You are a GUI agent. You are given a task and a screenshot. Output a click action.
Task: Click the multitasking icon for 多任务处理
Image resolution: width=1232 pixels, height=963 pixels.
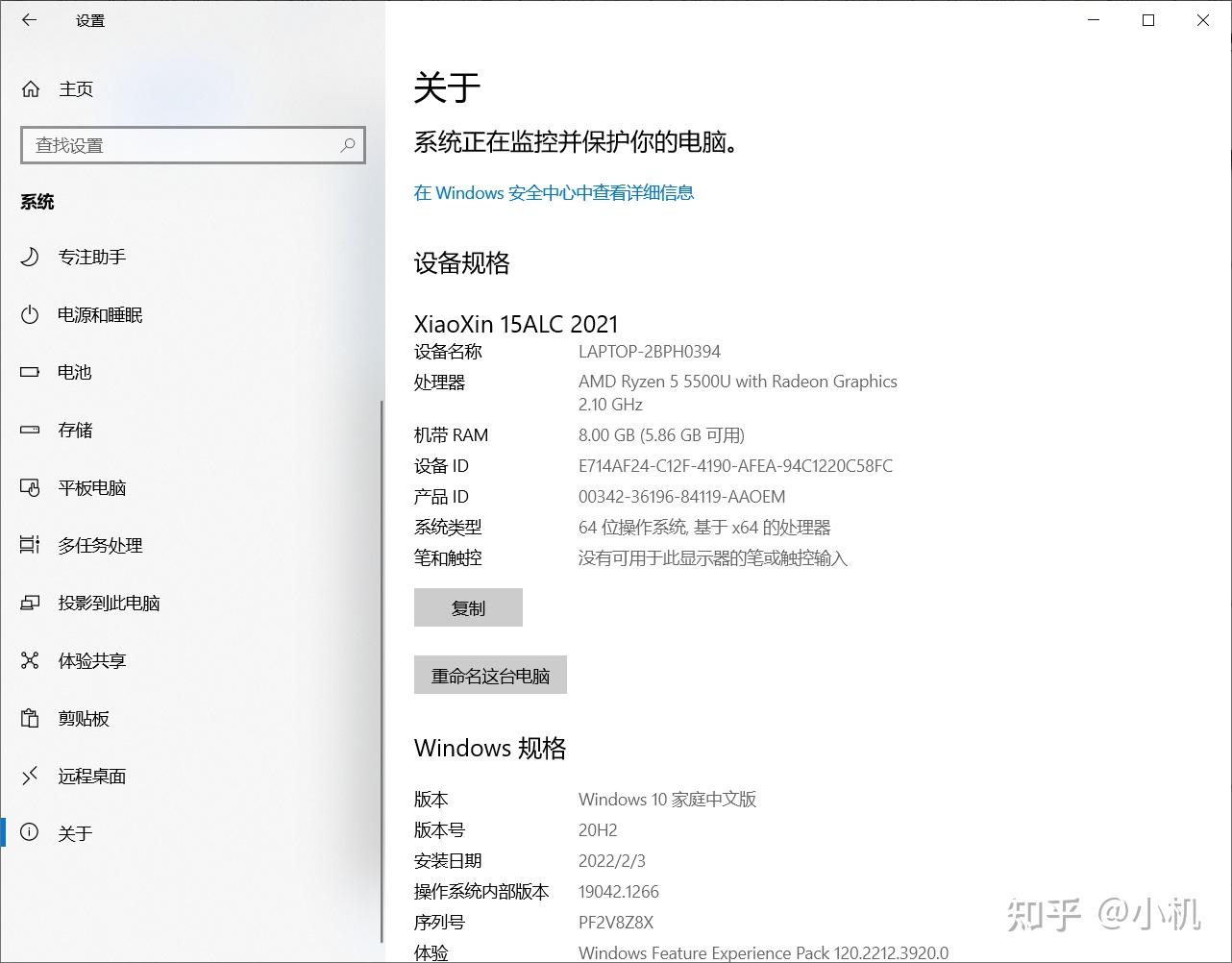coord(30,545)
